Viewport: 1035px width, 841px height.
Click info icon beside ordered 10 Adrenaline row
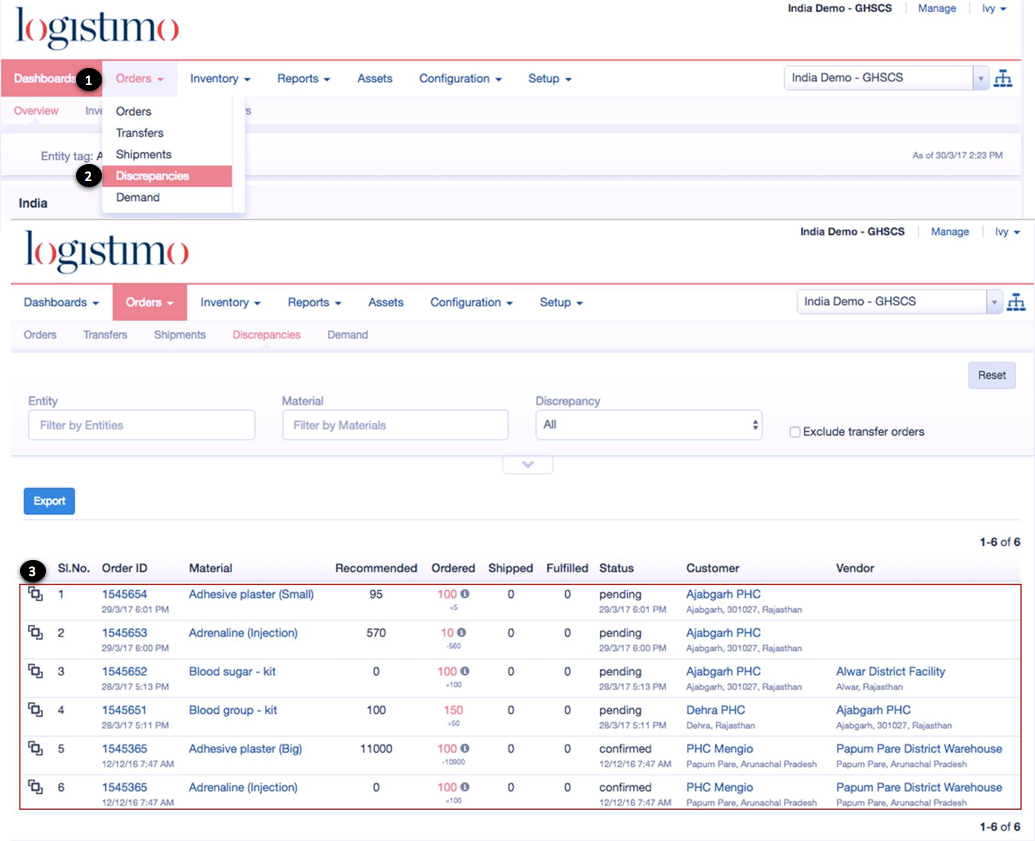461,632
